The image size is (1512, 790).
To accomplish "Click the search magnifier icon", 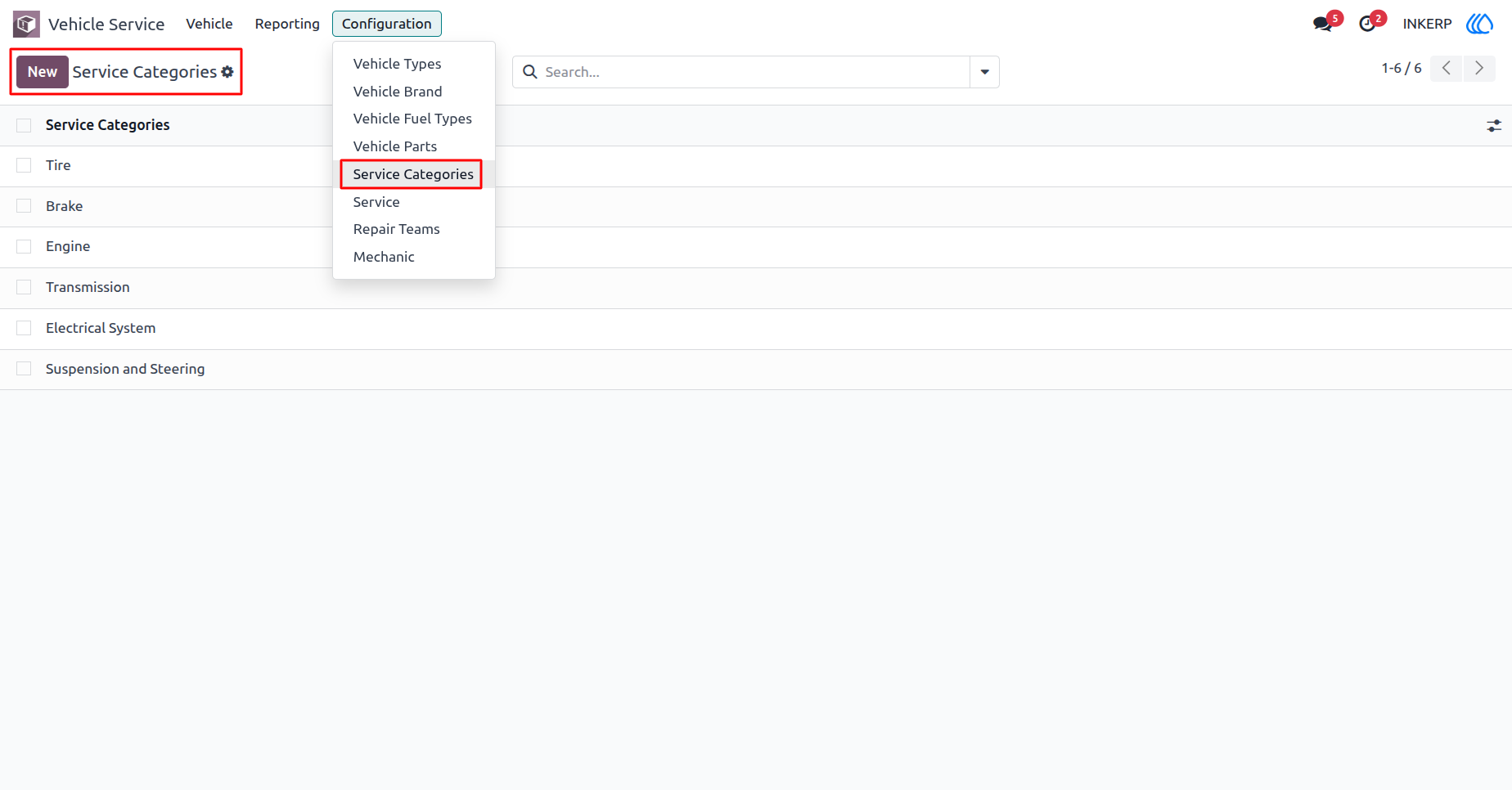I will tap(530, 72).
